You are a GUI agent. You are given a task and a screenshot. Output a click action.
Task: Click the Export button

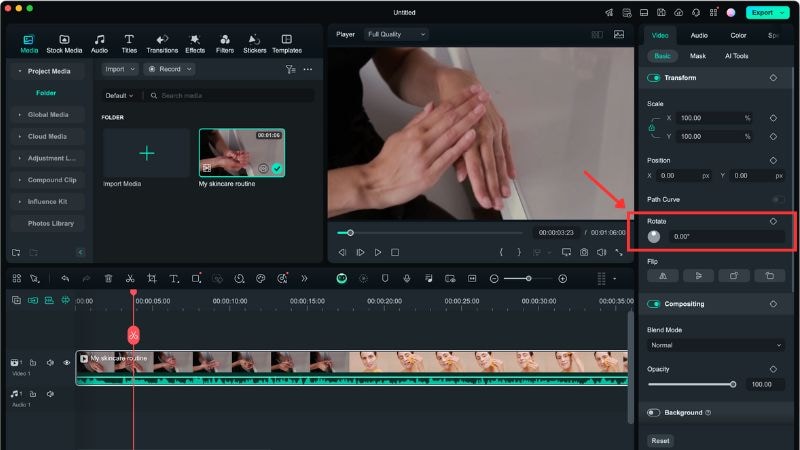767,12
